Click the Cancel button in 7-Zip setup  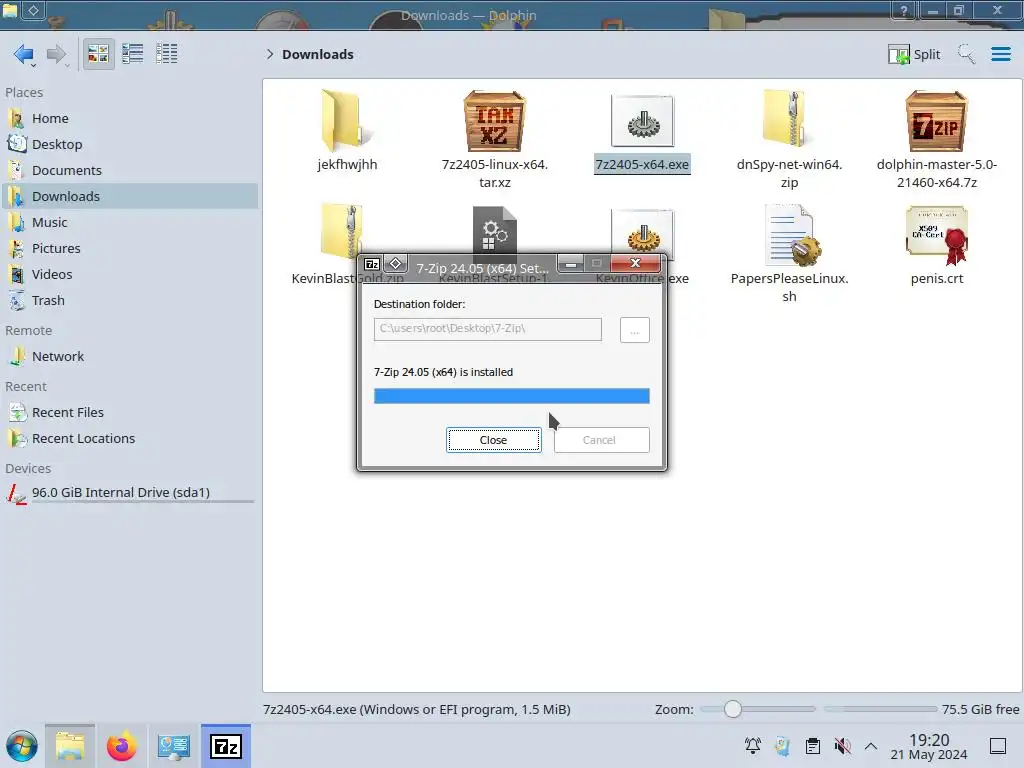pos(601,440)
